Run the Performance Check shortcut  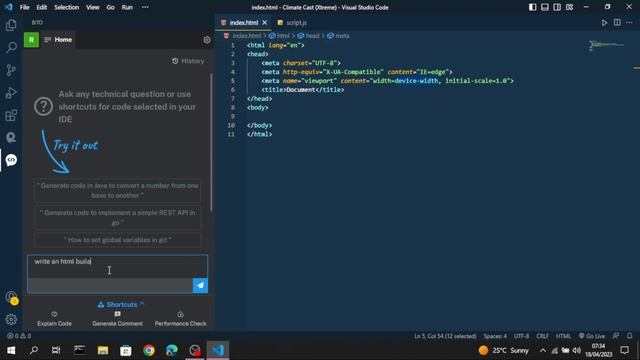point(180,319)
